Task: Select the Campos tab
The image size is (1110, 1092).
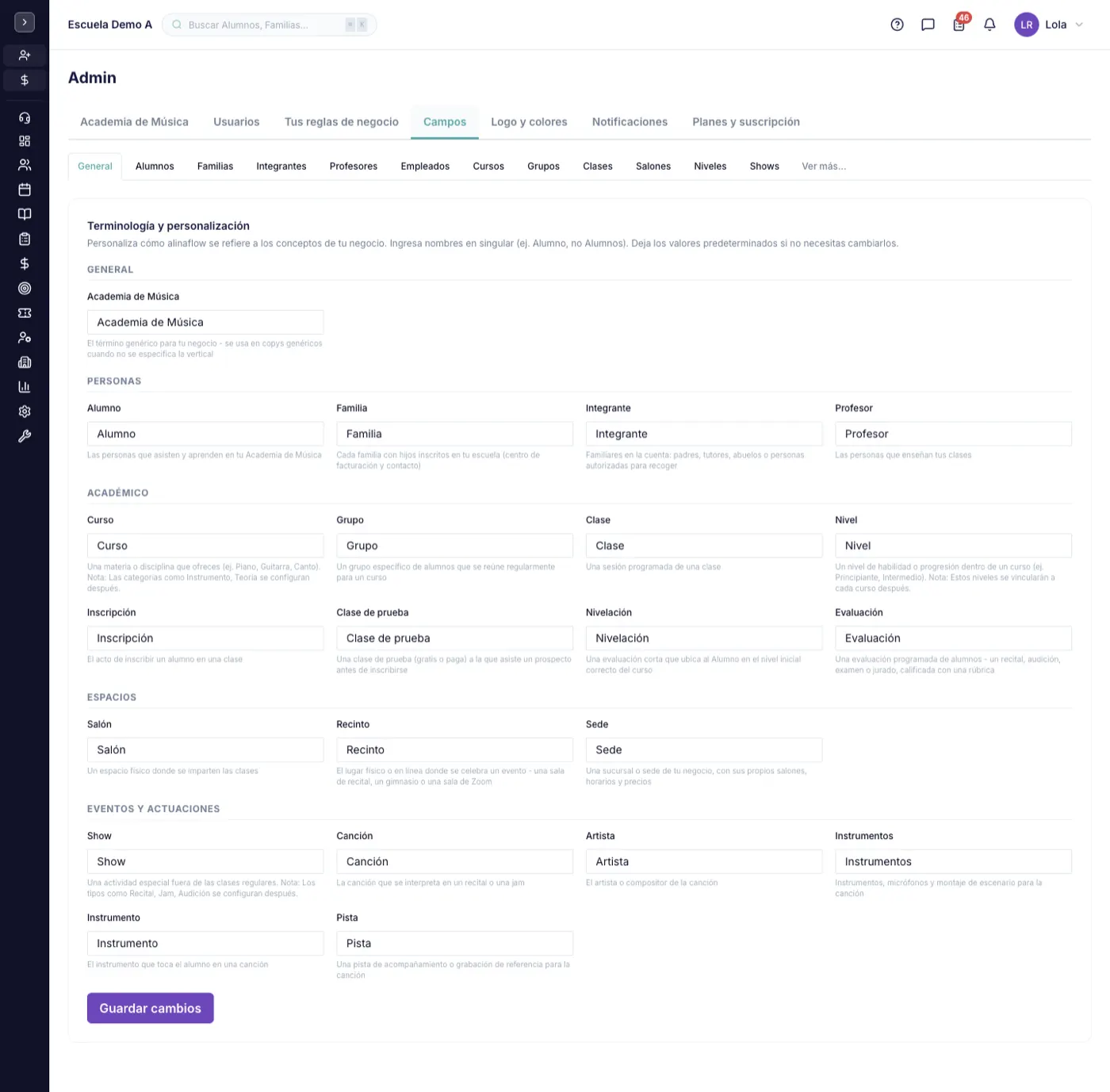Action: tap(445, 122)
